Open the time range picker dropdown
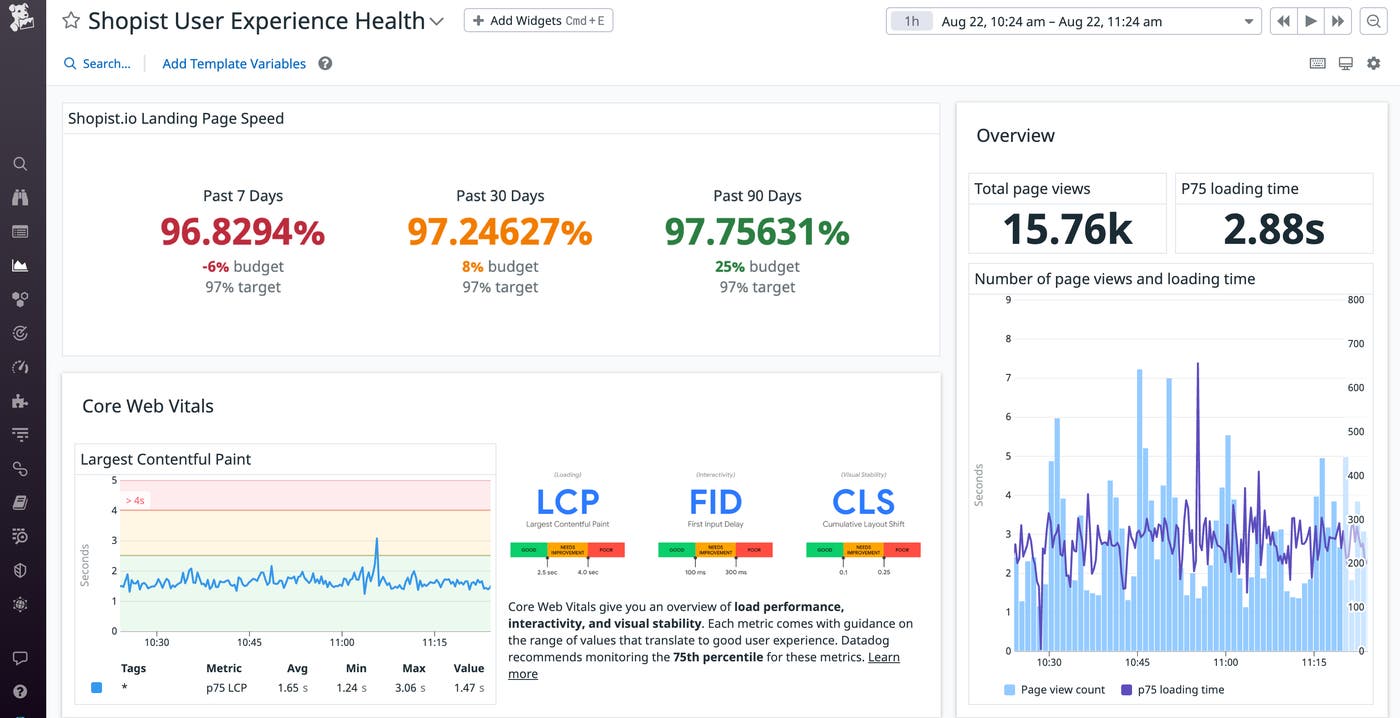 pyautogui.click(x=1247, y=20)
